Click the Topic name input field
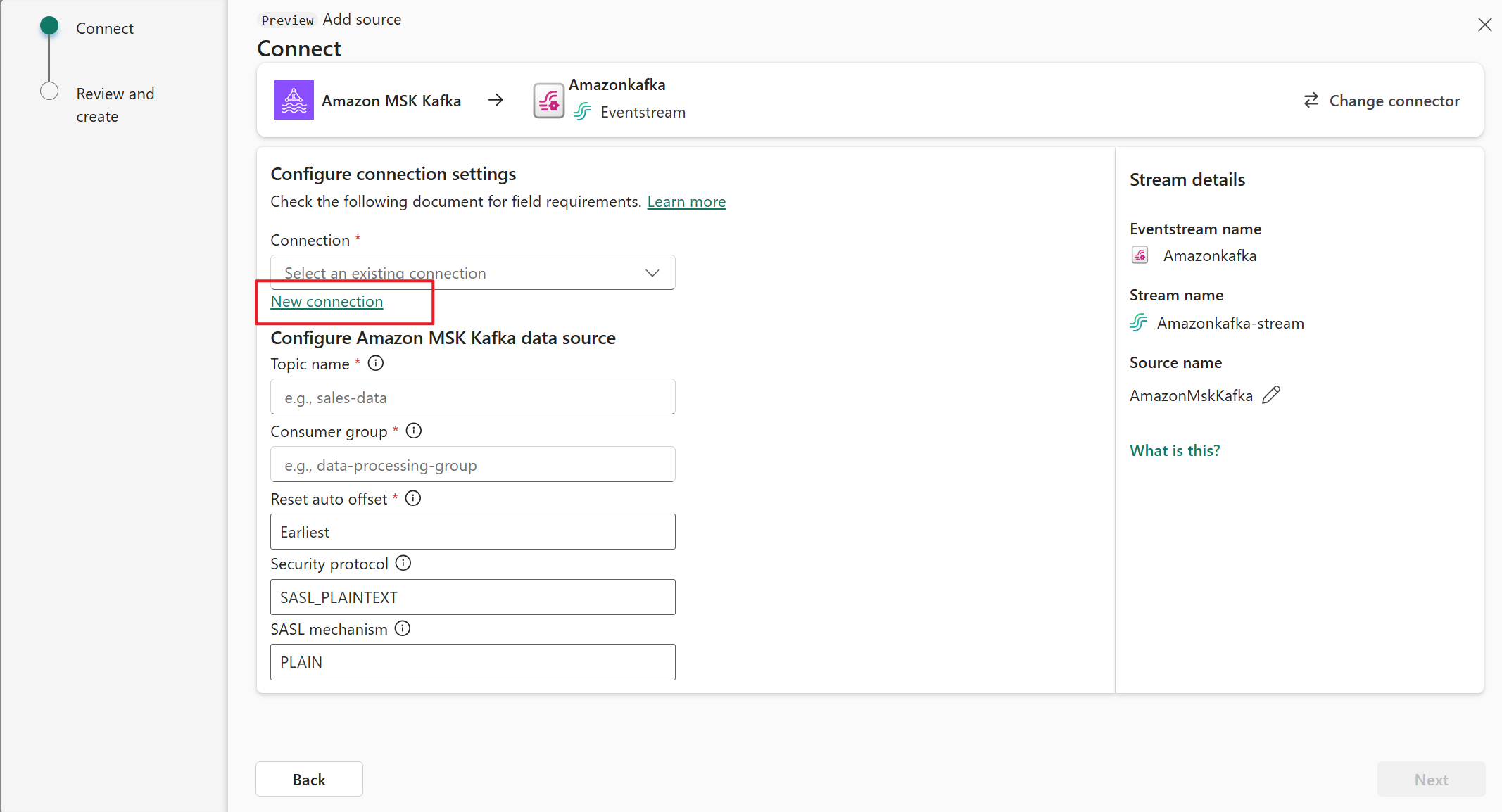Image resolution: width=1502 pixels, height=812 pixels. [x=473, y=397]
